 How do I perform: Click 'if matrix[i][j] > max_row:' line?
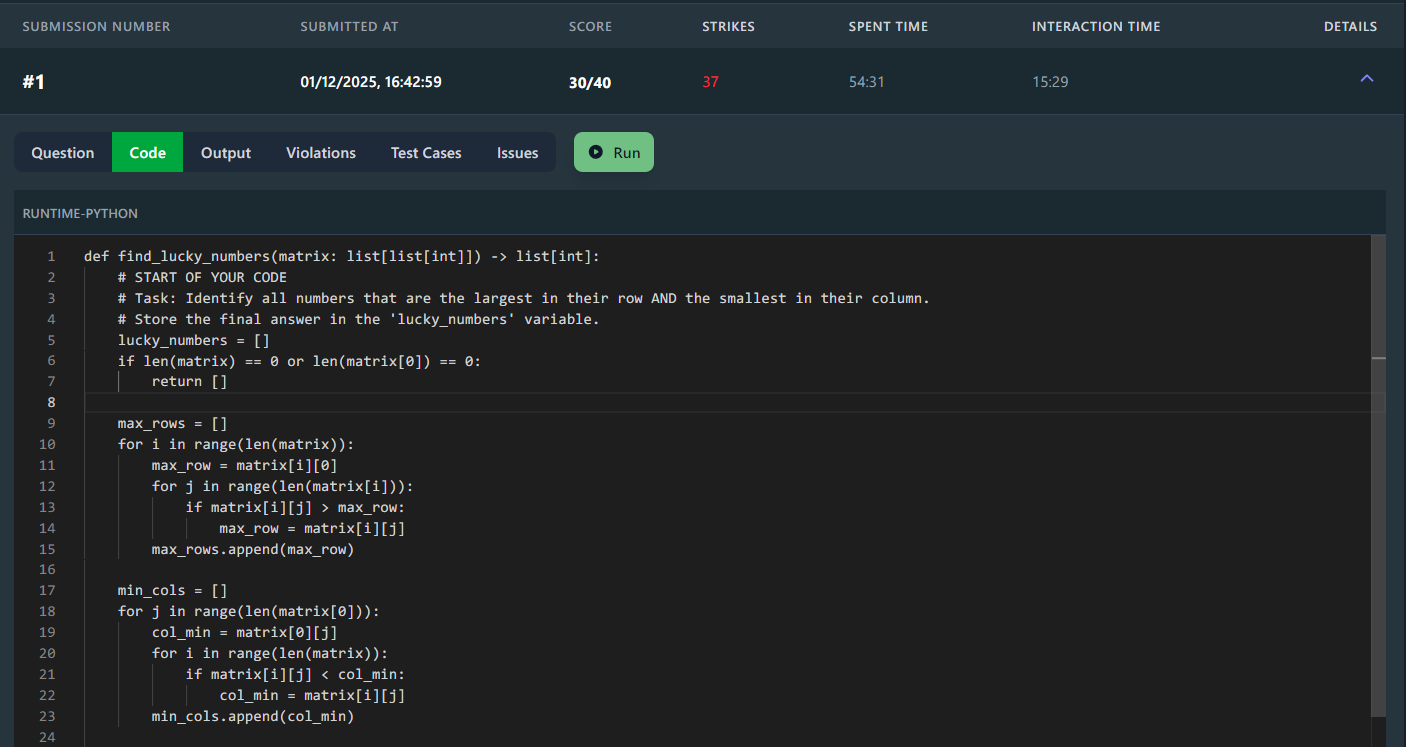(295, 507)
